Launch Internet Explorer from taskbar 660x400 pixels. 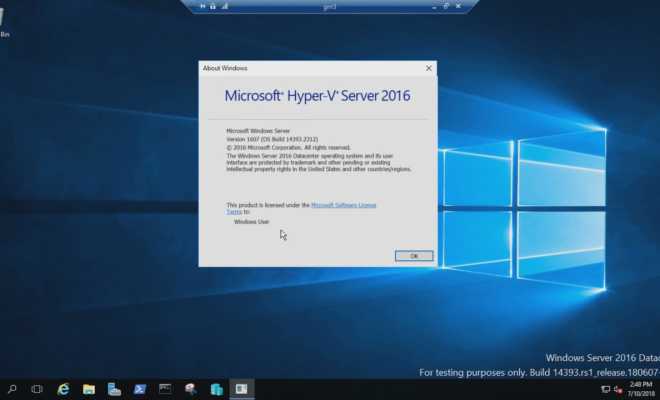point(63,389)
